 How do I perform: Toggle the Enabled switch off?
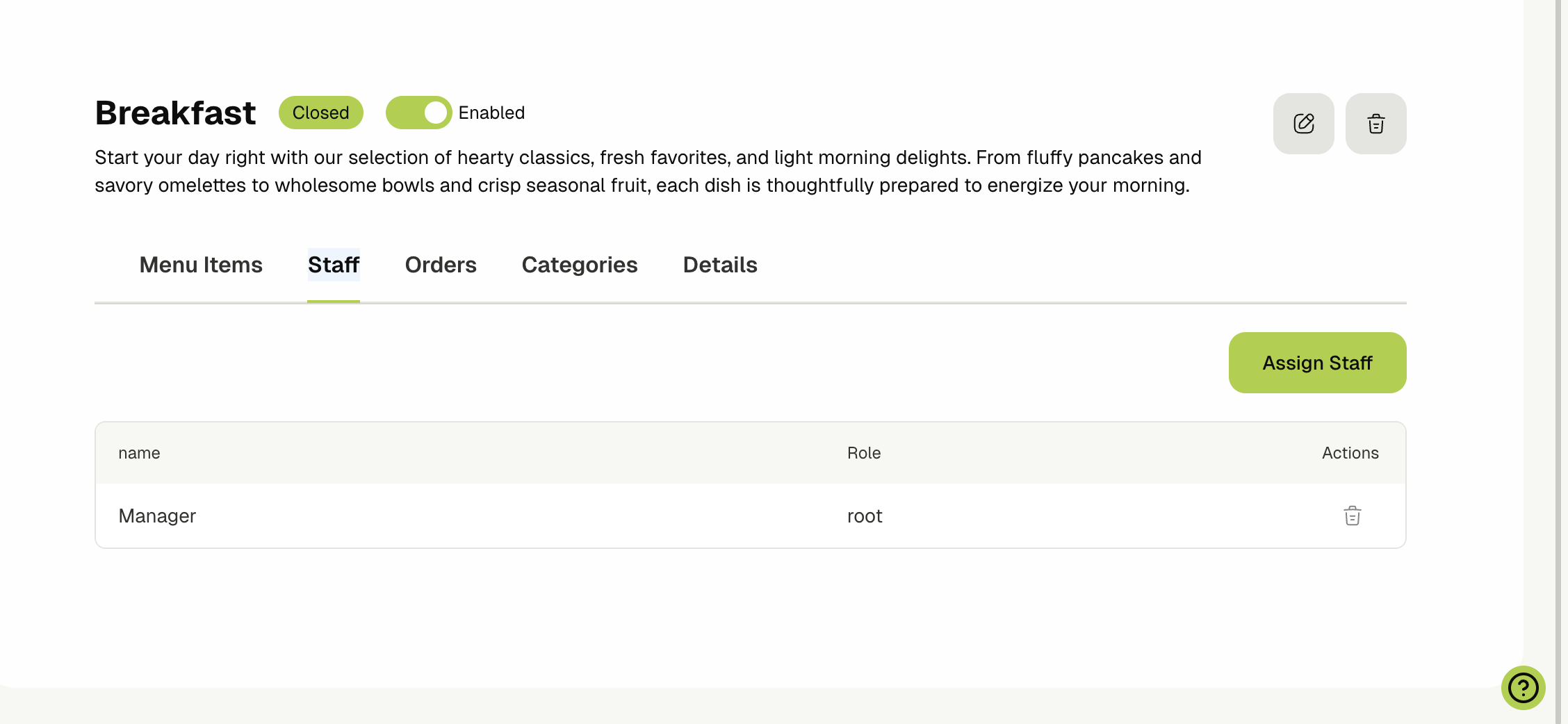(x=419, y=113)
